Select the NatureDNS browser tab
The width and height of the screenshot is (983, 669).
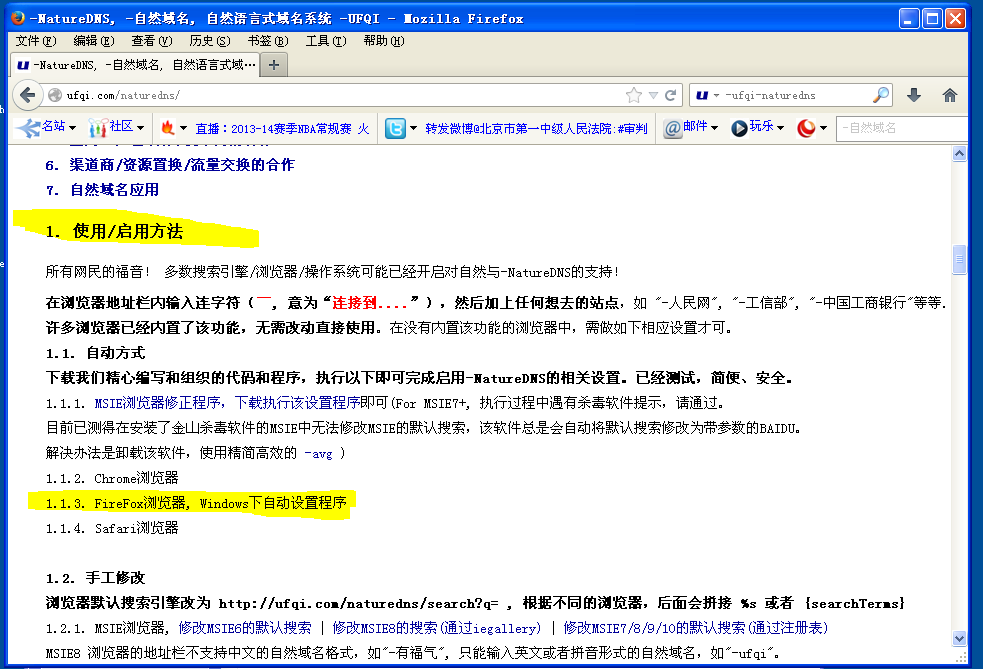(x=135, y=64)
